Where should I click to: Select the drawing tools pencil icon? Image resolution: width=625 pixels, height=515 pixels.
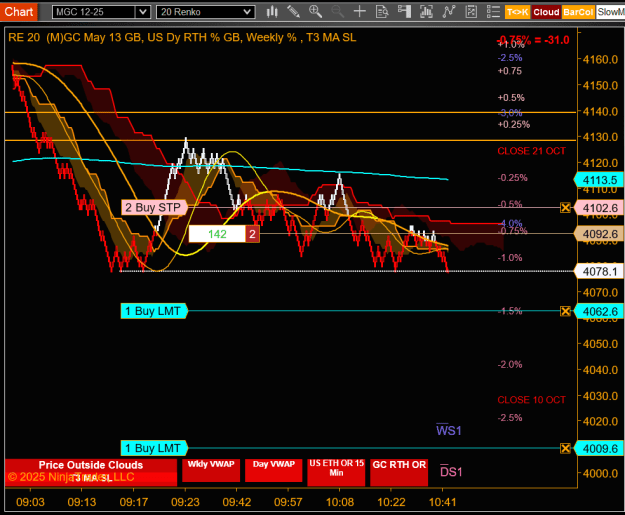click(294, 12)
